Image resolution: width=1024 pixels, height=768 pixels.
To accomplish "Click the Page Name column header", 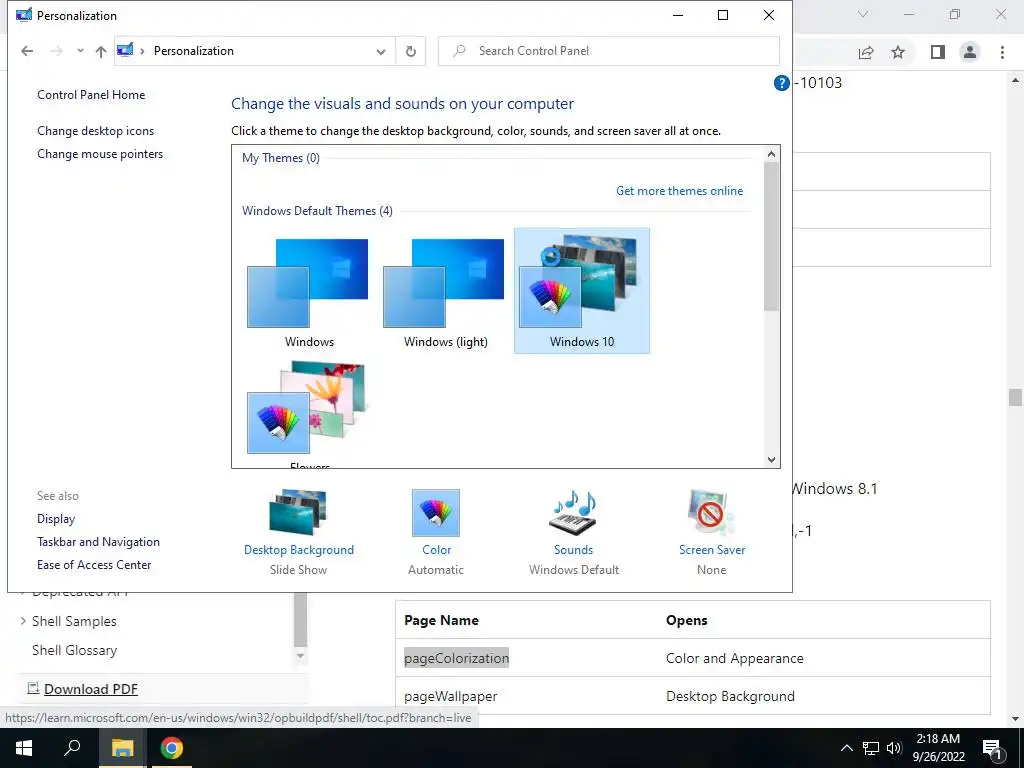I will tap(441, 620).
